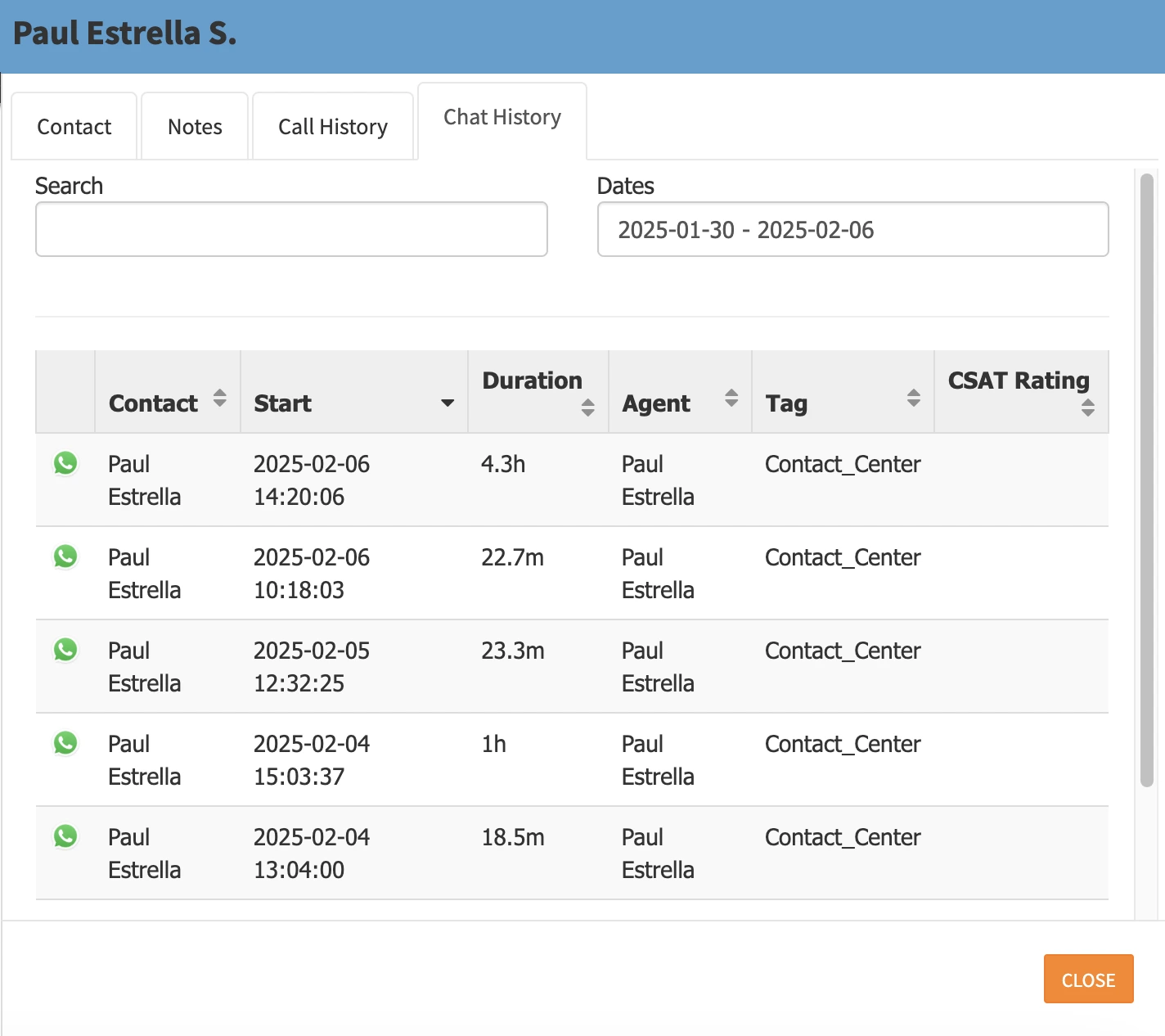Sort table by CSAT Rating arrows
Viewport: 1165px width, 1036px height.
tap(1087, 408)
